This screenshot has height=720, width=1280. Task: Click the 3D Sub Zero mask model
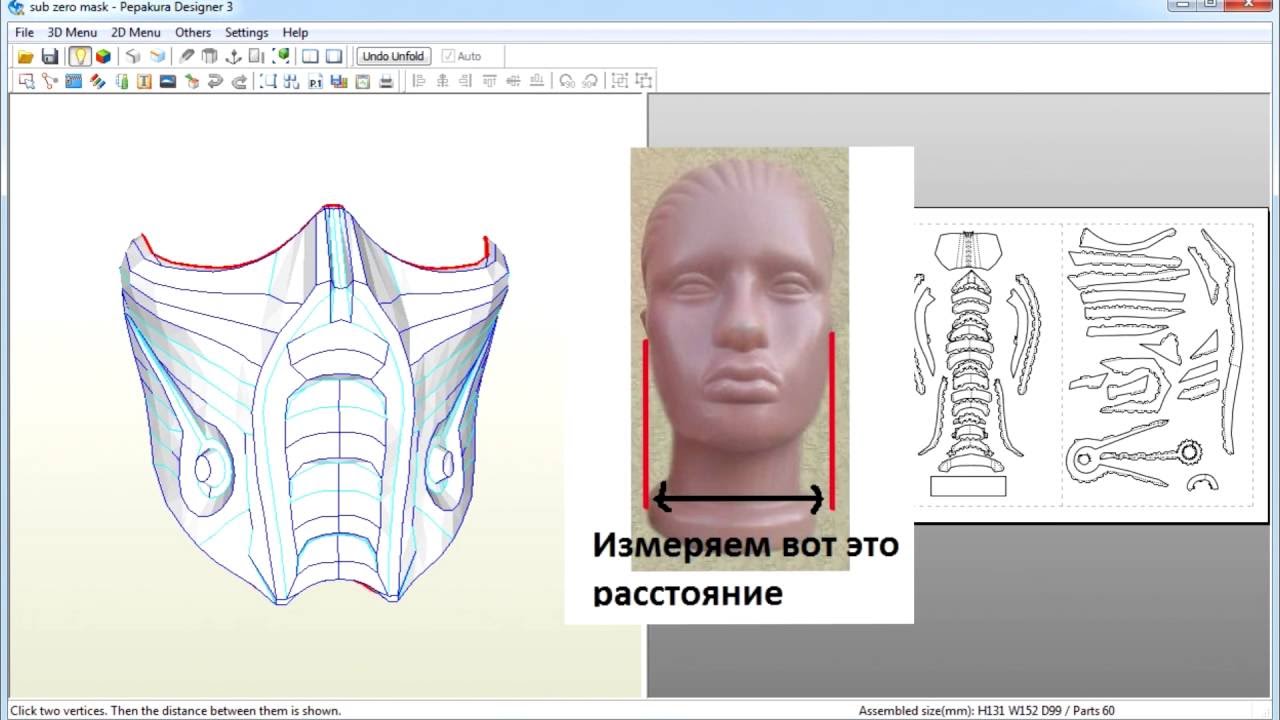(x=315, y=405)
